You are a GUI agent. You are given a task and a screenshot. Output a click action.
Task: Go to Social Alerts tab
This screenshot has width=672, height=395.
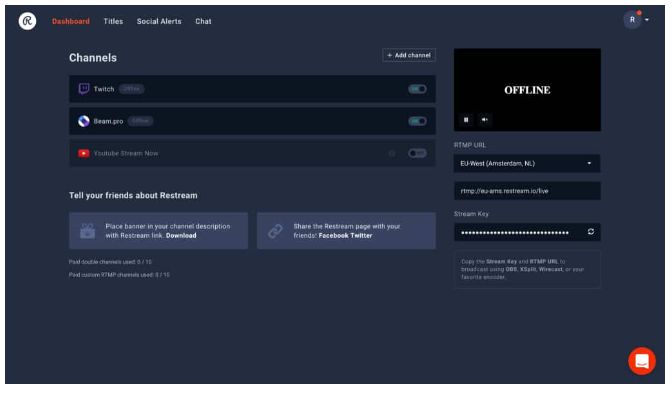159,21
